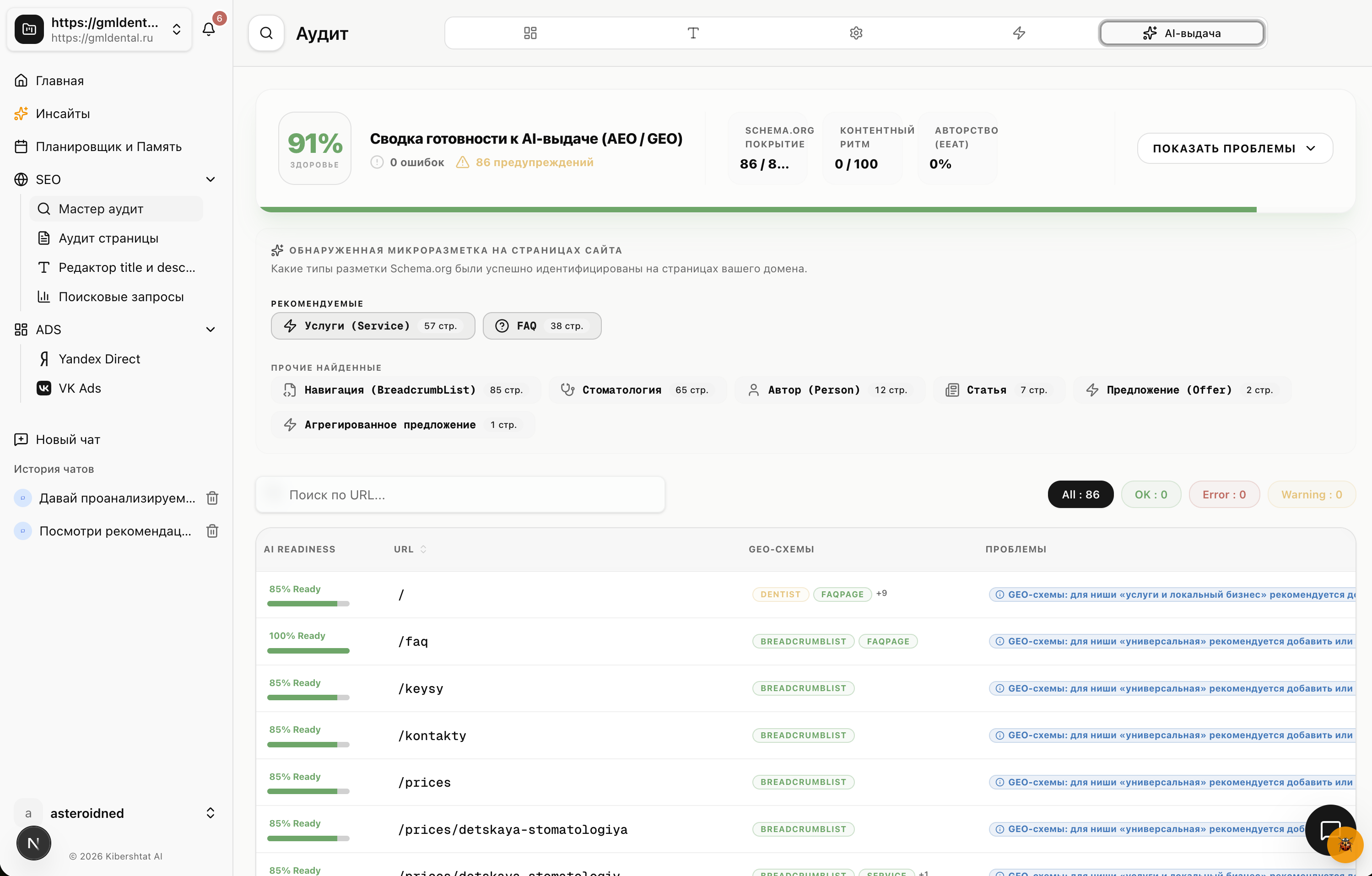
Task: Click the search magnifier icon beside Аудит
Action: [266, 33]
